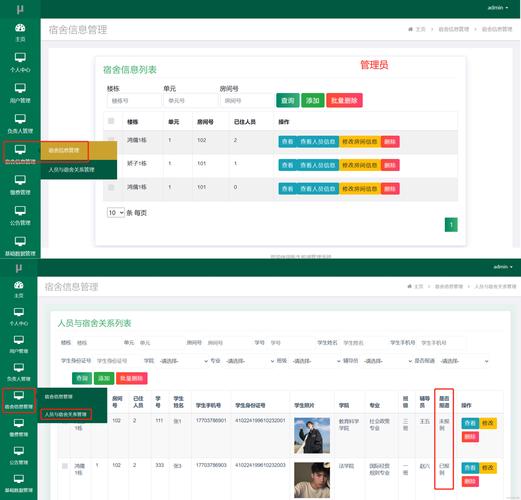Click 修改房间信息 for 娇子1栋 row

coord(360,165)
